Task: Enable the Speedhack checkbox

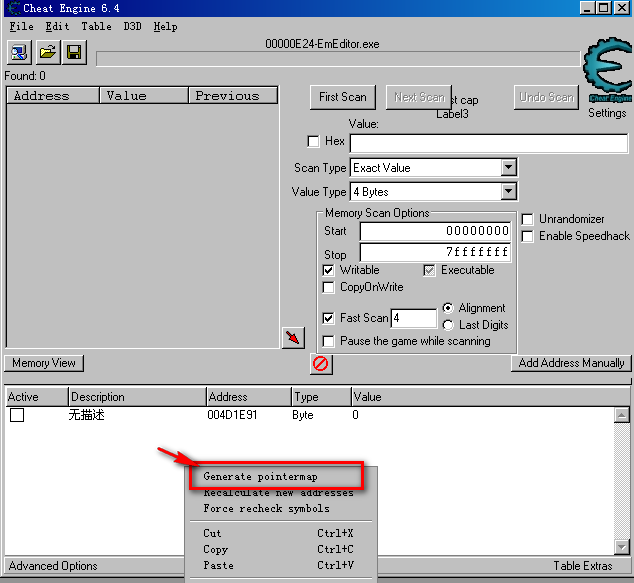Action: point(527,236)
